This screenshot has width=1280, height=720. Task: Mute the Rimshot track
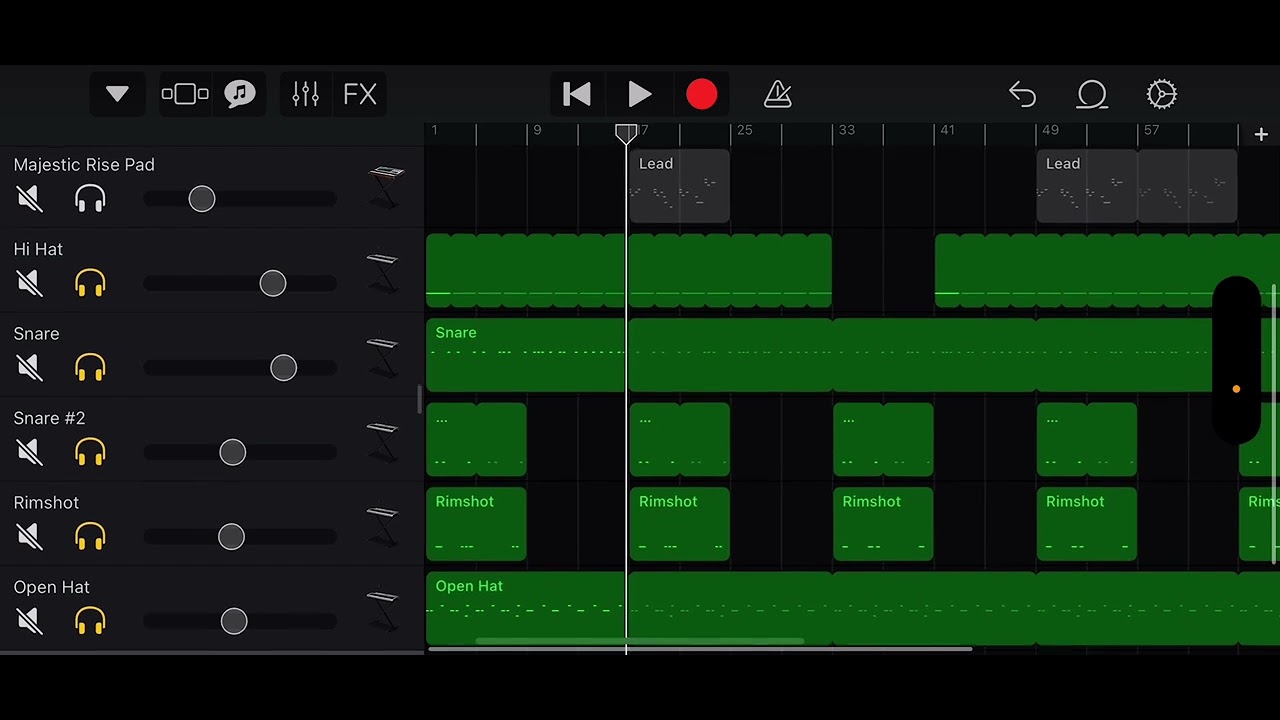[x=30, y=537]
